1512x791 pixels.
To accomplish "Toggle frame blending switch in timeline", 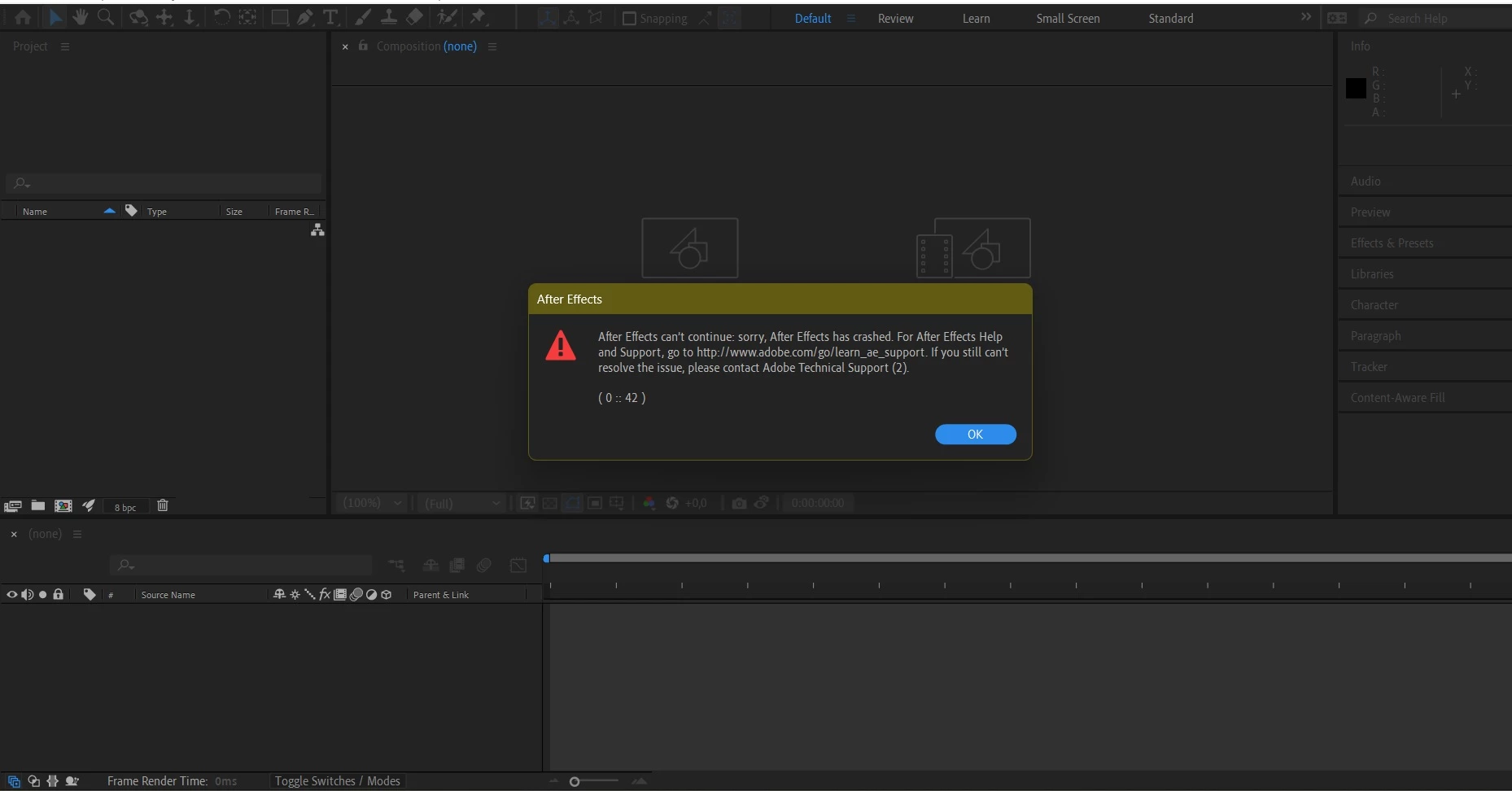I will pos(457,565).
